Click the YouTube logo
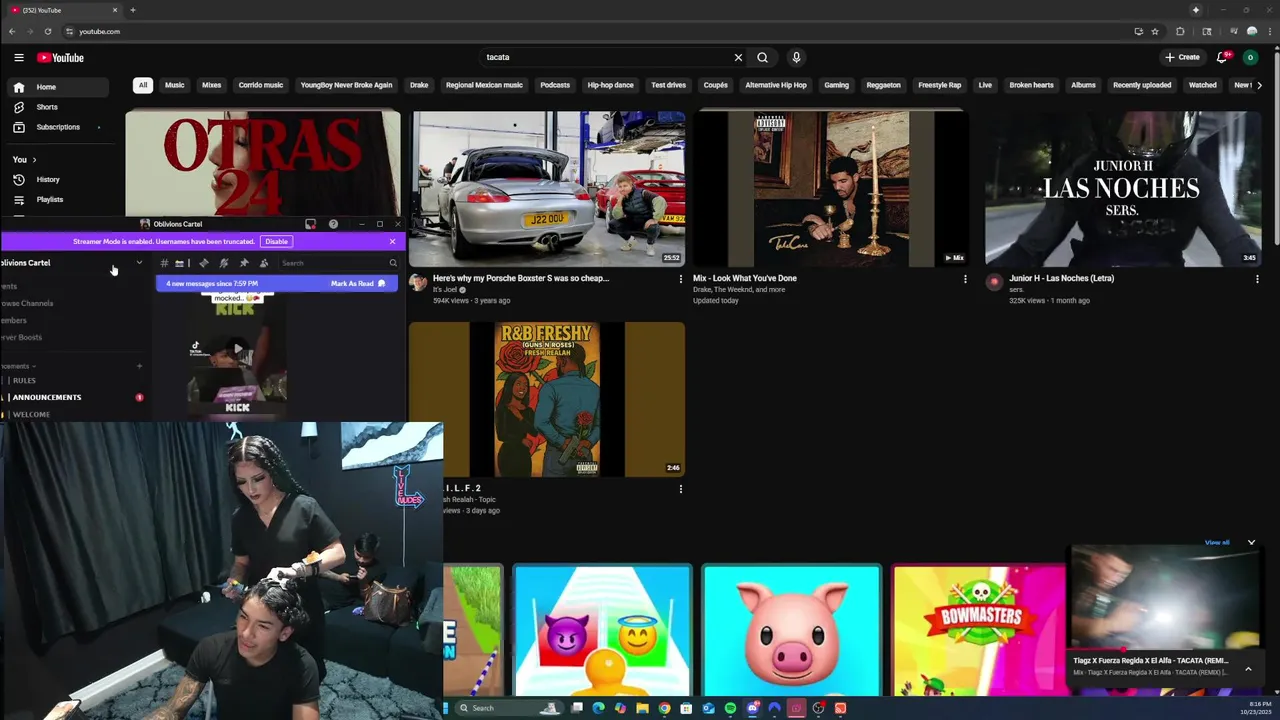 click(60, 57)
